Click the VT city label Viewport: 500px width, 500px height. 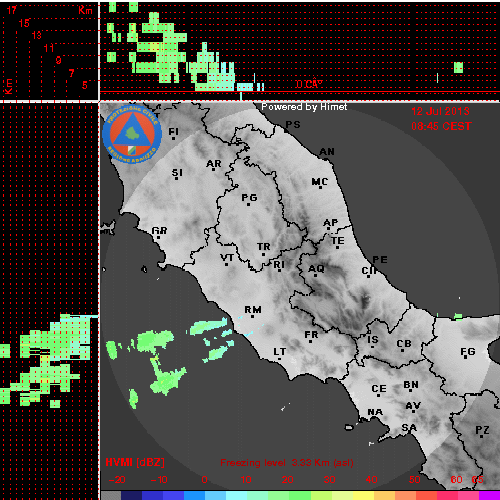click(x=227, y=258)
